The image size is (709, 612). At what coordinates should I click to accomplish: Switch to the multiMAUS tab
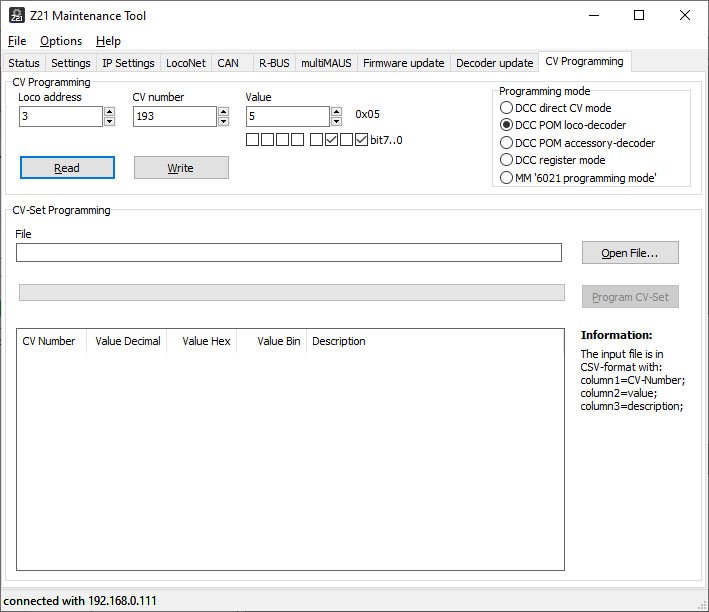(326, 63)
